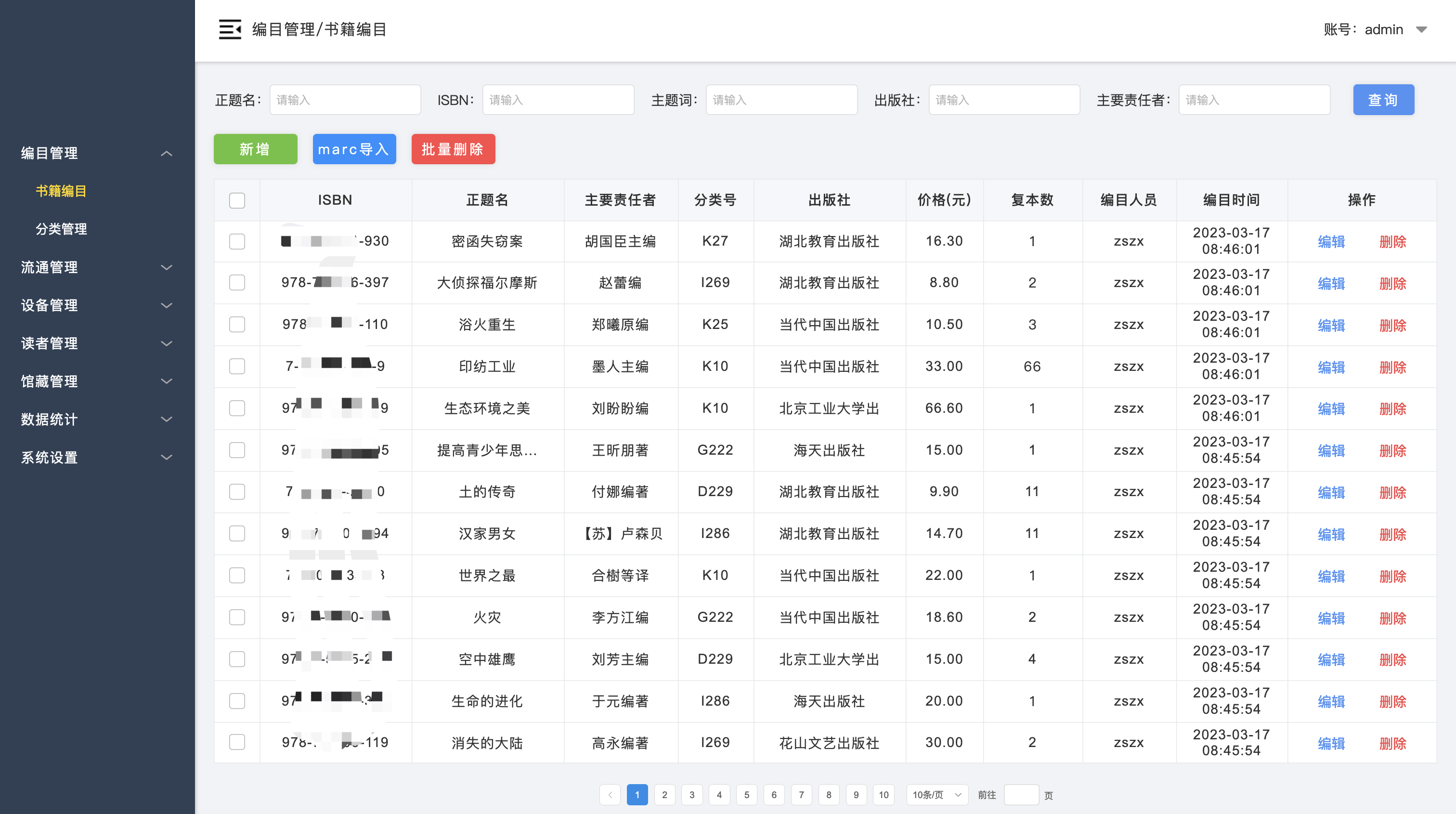Check the row for 浴火重生
1456x814 pixels.
click(237, 325)
